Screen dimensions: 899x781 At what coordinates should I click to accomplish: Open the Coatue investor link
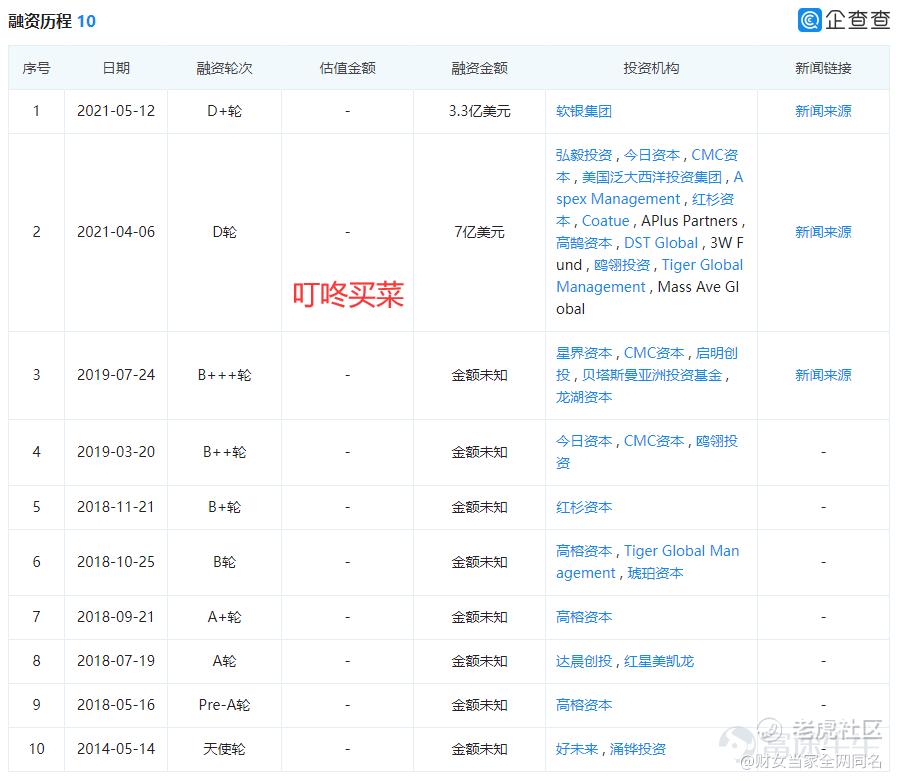(605, 221)
